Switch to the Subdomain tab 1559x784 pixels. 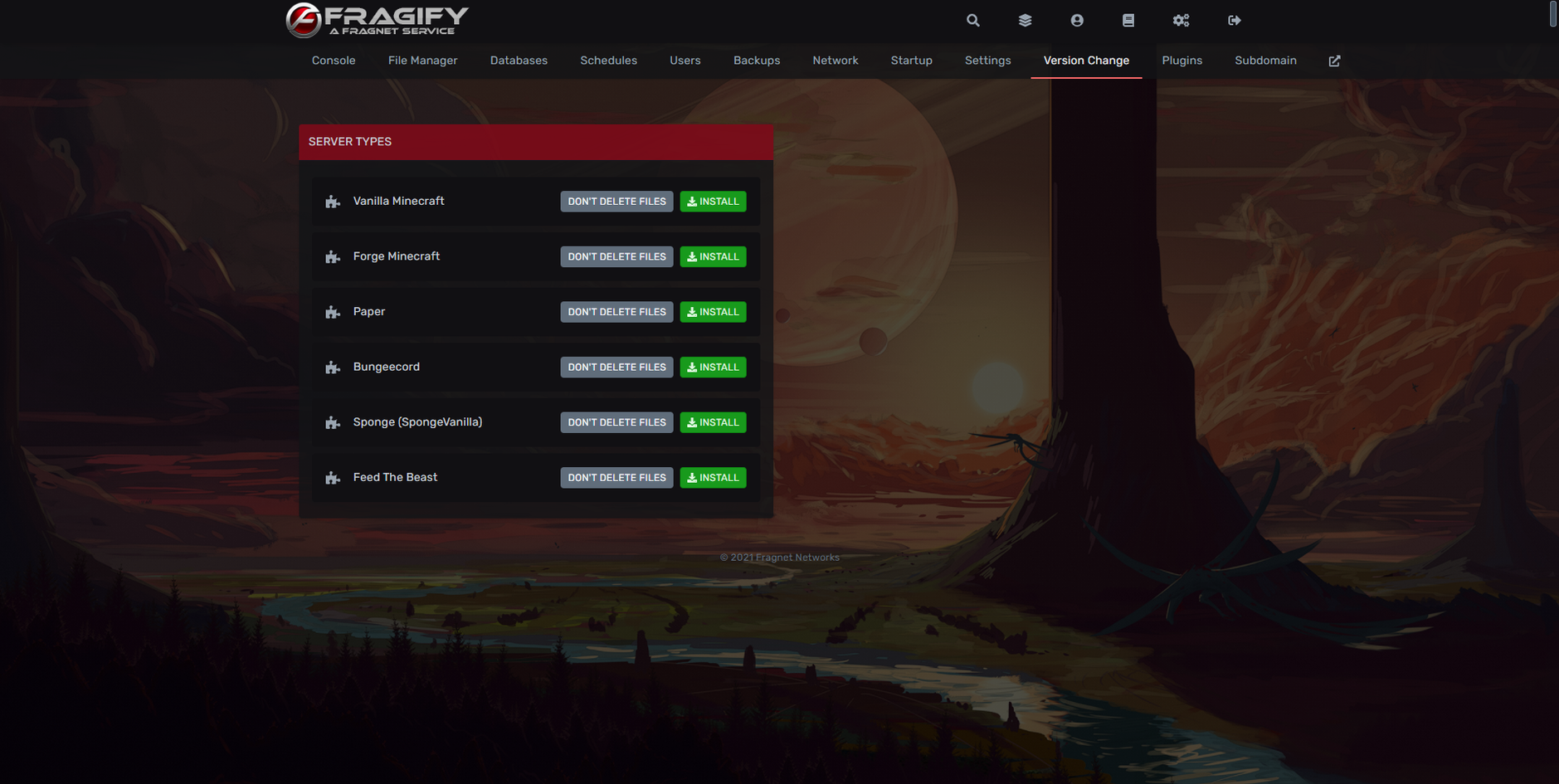coord(1265,61)
